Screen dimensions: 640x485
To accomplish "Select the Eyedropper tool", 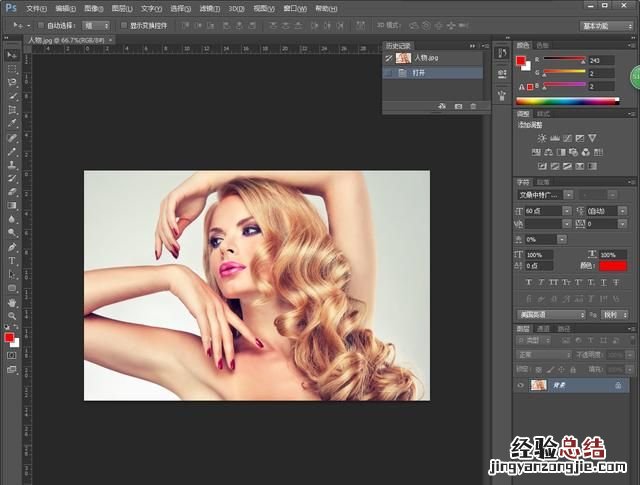I will pos(12,123).
